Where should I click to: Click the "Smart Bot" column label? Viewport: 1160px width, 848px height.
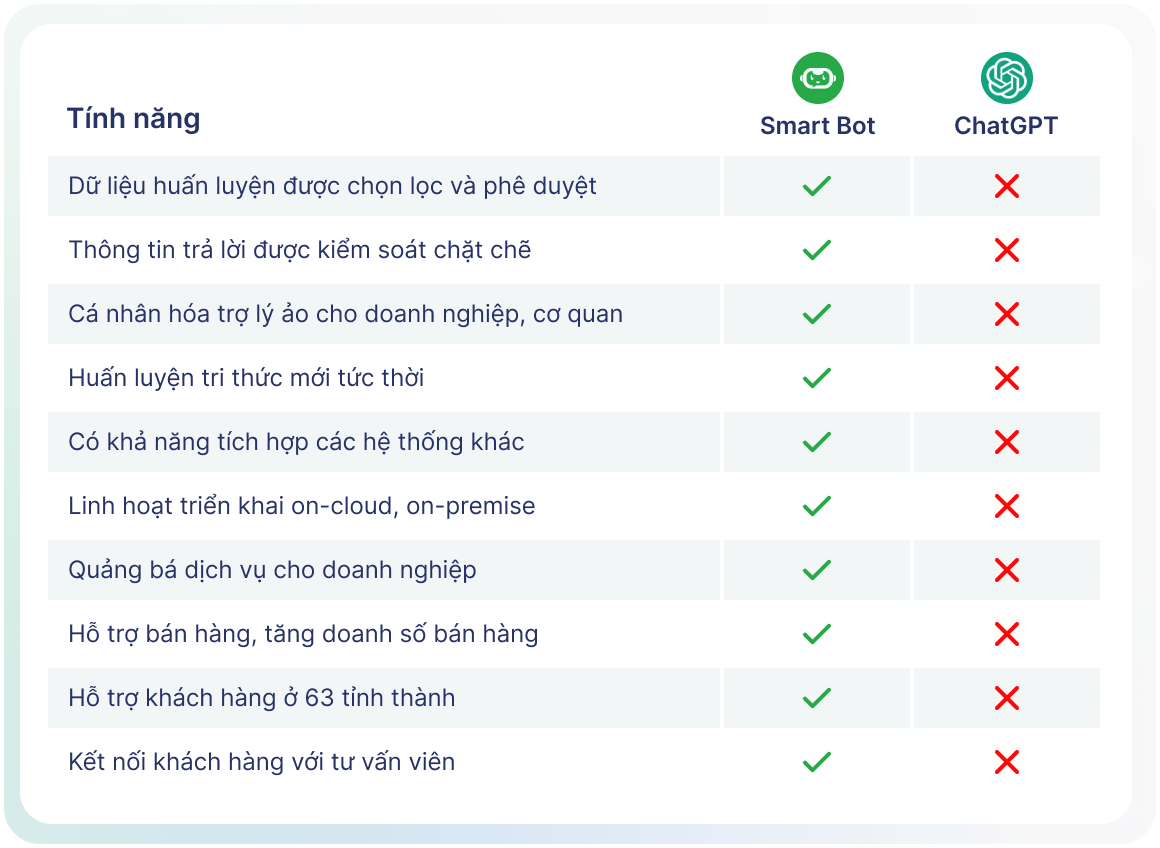coord(817,126)
